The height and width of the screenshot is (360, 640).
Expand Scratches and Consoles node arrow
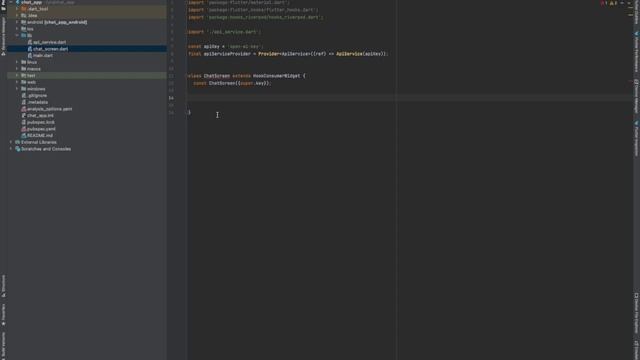point(11,149)
